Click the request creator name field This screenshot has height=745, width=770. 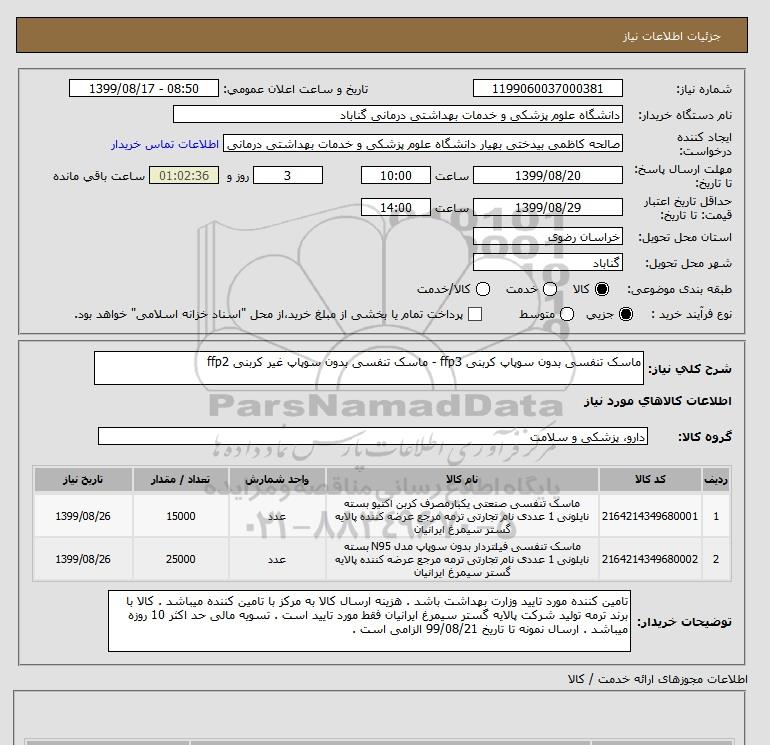(423, 143)
